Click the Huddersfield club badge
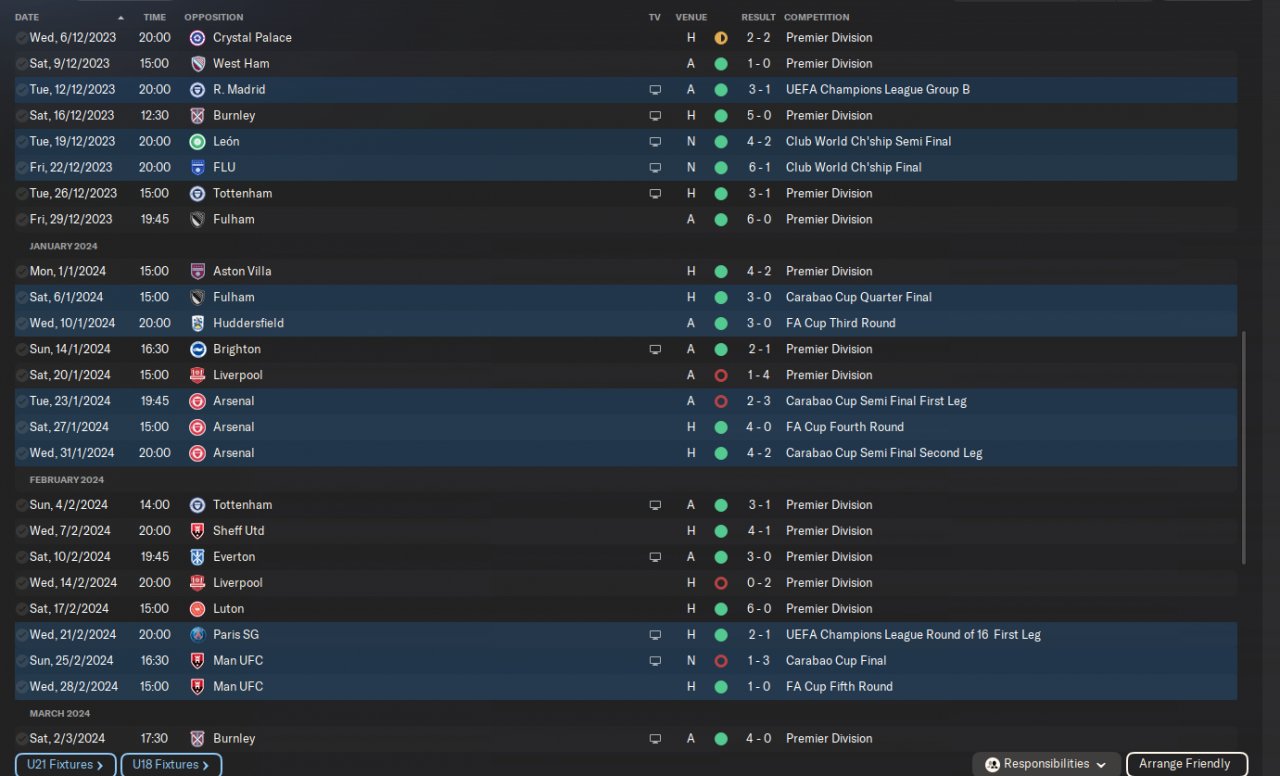Screen dimensions: 1280x776 pos(197,324)
